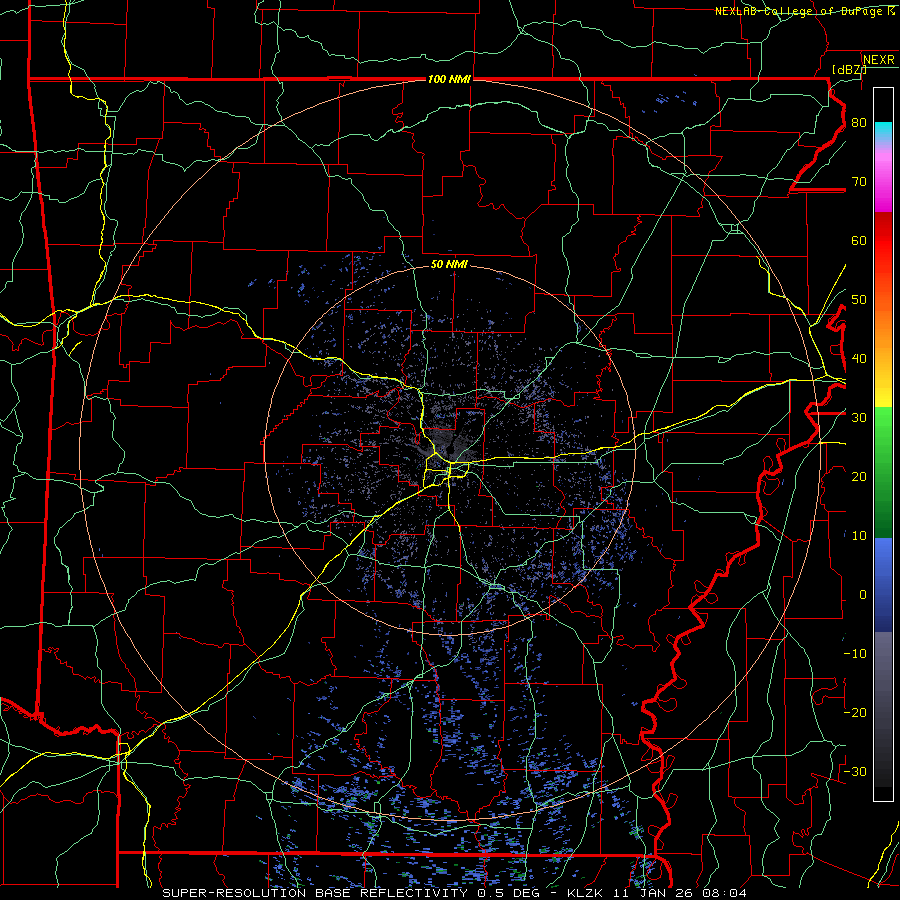The width and height of the screenshot is (900, 900).
Task: Click the NEXR label above the legend
Action: pyautogui.click(x=879, y=60)
